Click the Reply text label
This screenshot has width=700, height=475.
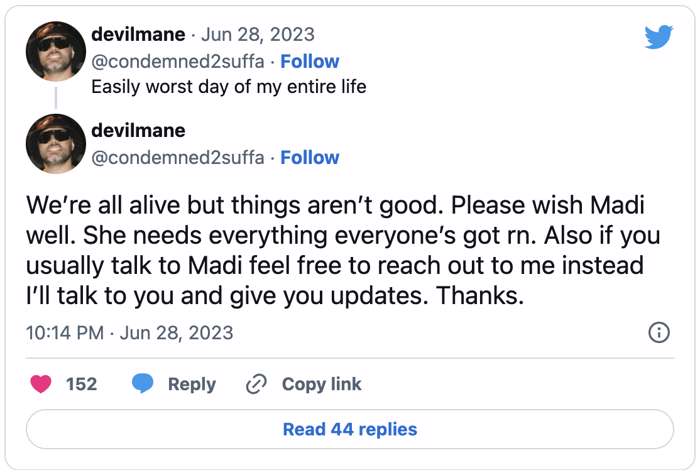pyautogui.click(x=192, y=384)
